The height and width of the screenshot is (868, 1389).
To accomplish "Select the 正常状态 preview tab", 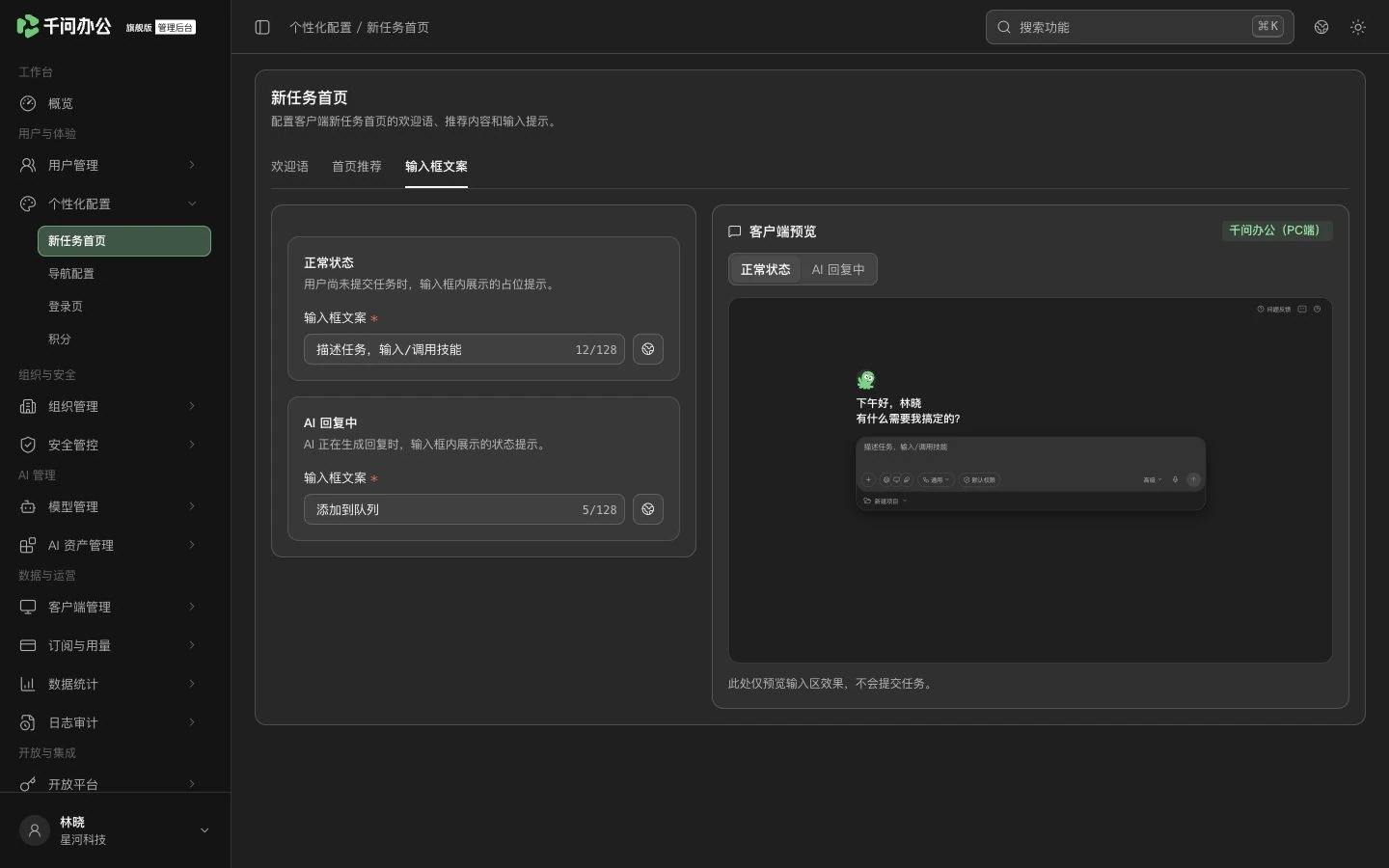I will (765, 270).
